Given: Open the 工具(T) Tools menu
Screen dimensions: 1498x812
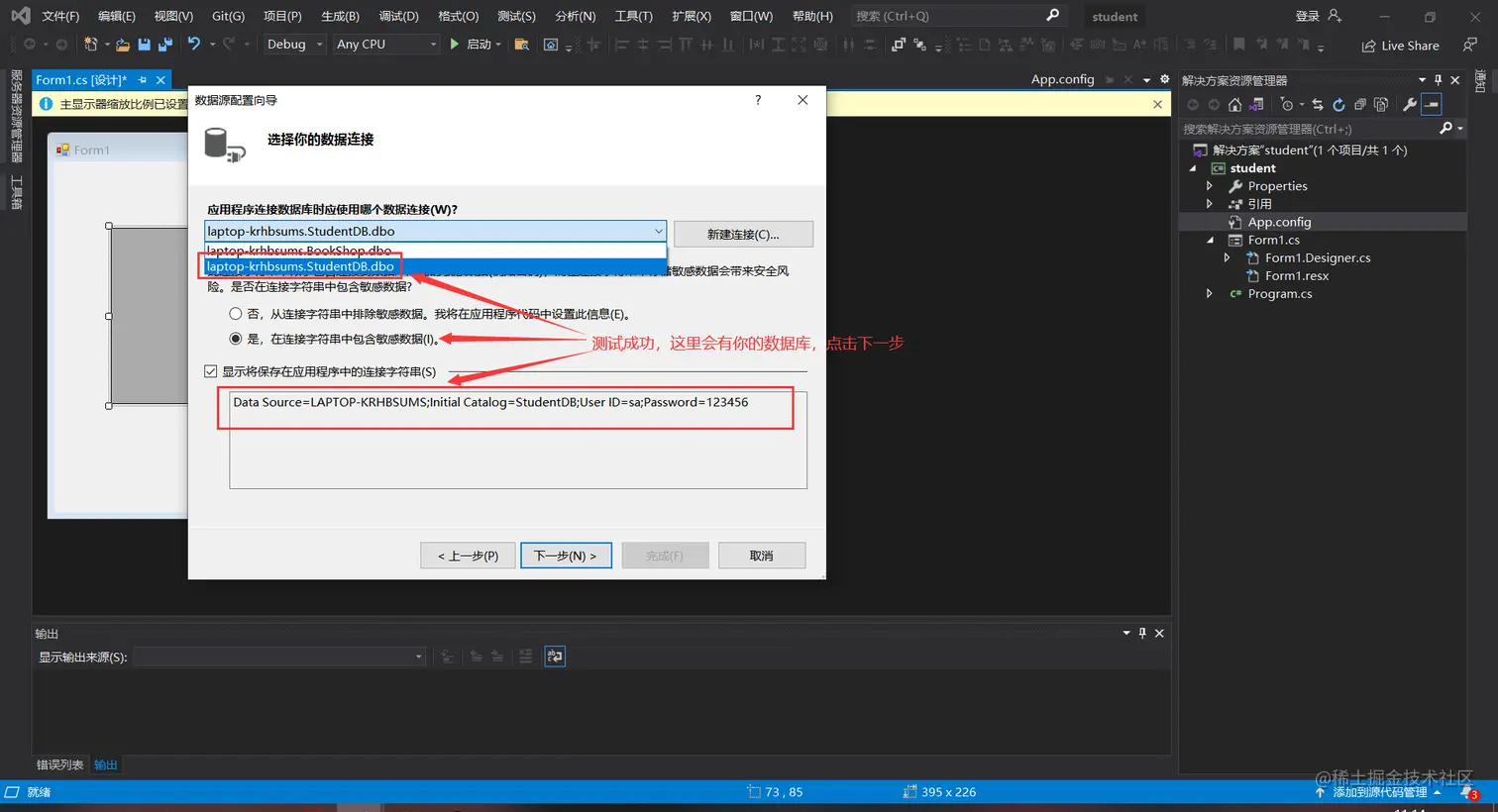Looking at the screenshot, I should pyautogui.click(x=633, y=16).
